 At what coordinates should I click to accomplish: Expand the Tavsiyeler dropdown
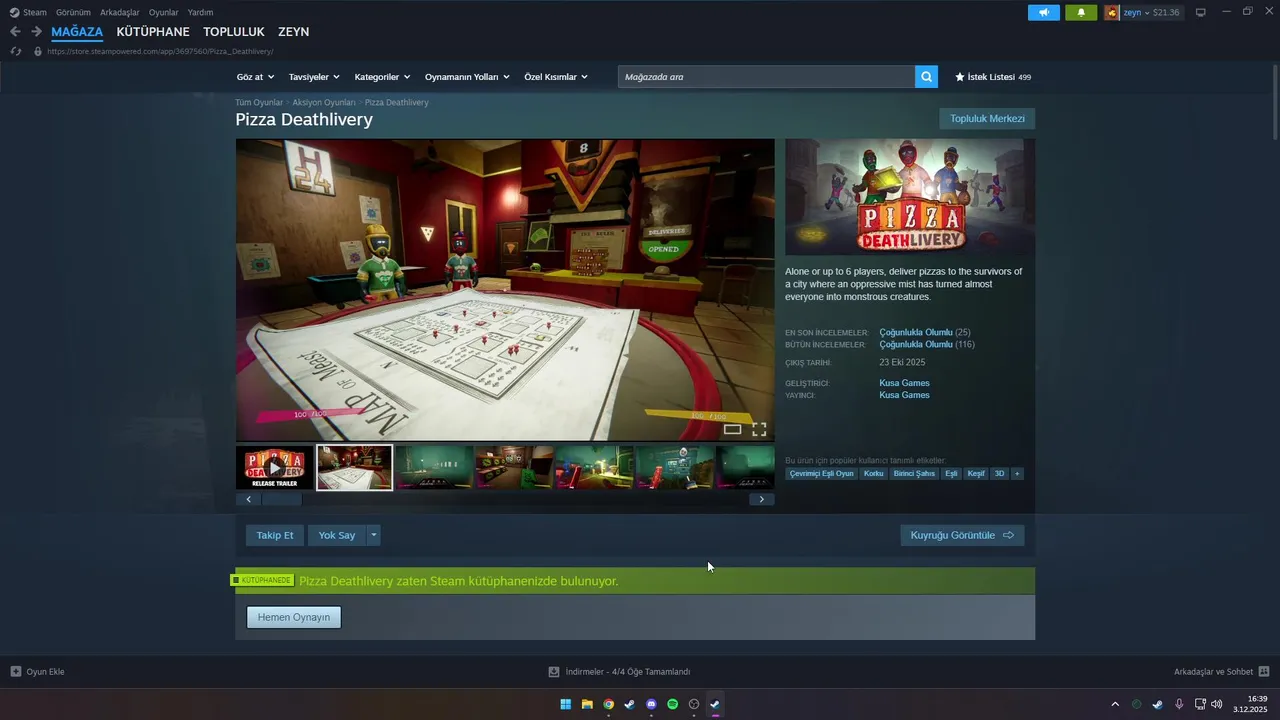point(314,77)
